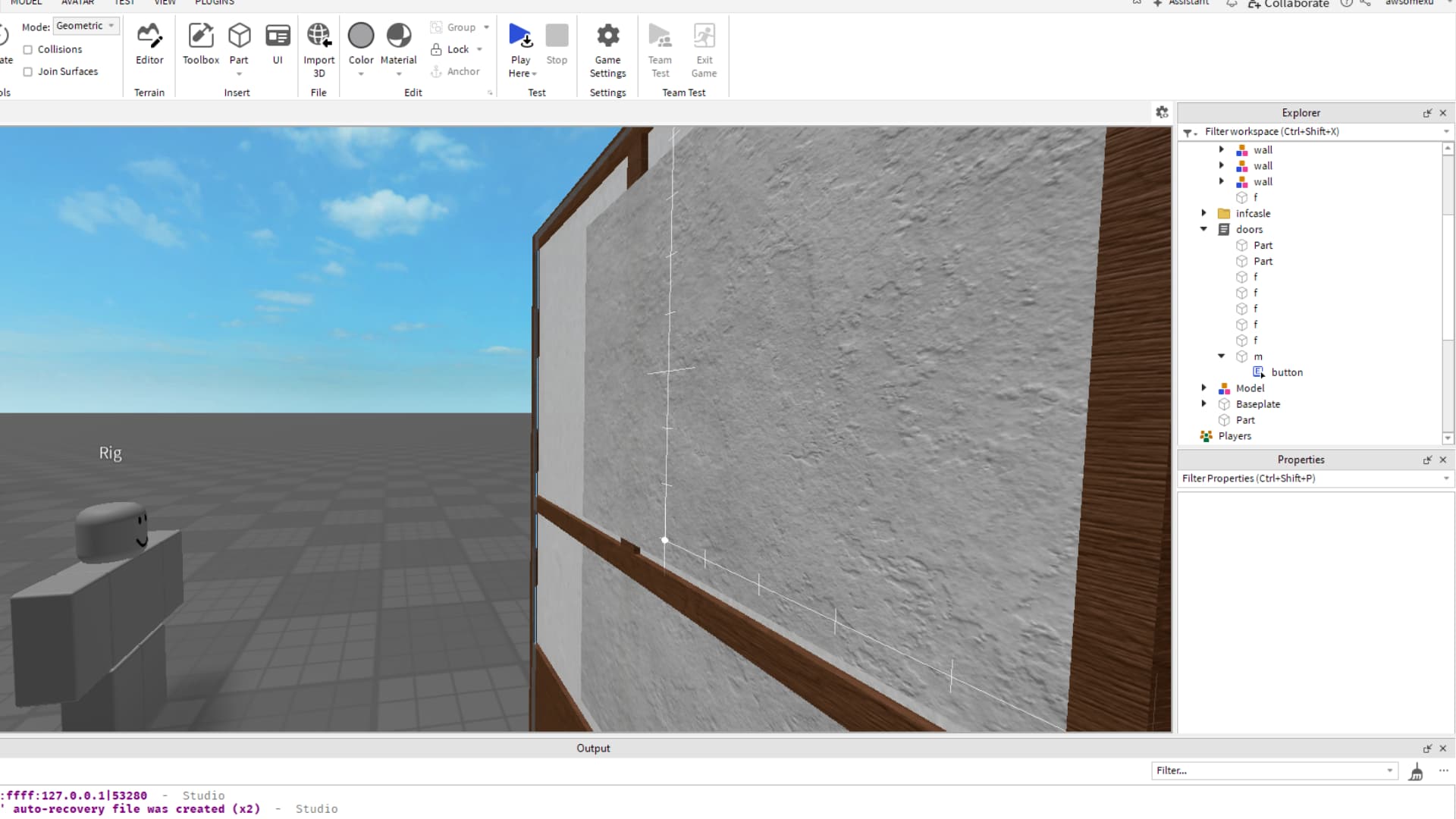Expand the infcasle folder
Screen dimensions: 1456x819
tap(1203, 213)
